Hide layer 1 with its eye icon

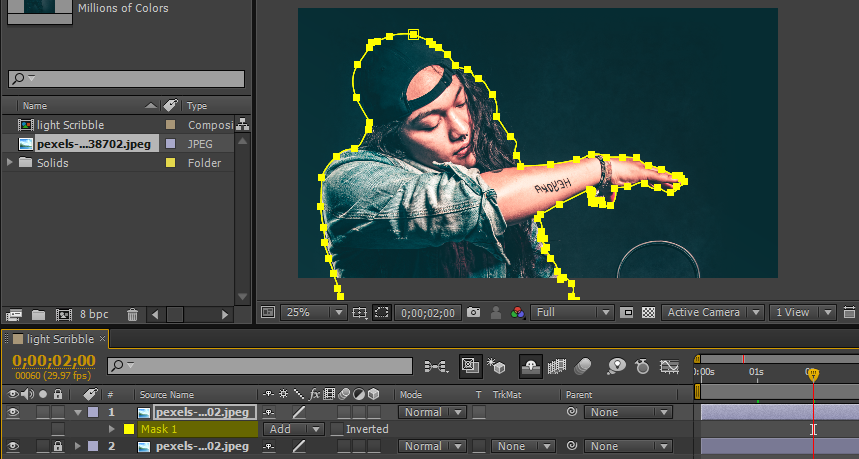pos(13,412)
